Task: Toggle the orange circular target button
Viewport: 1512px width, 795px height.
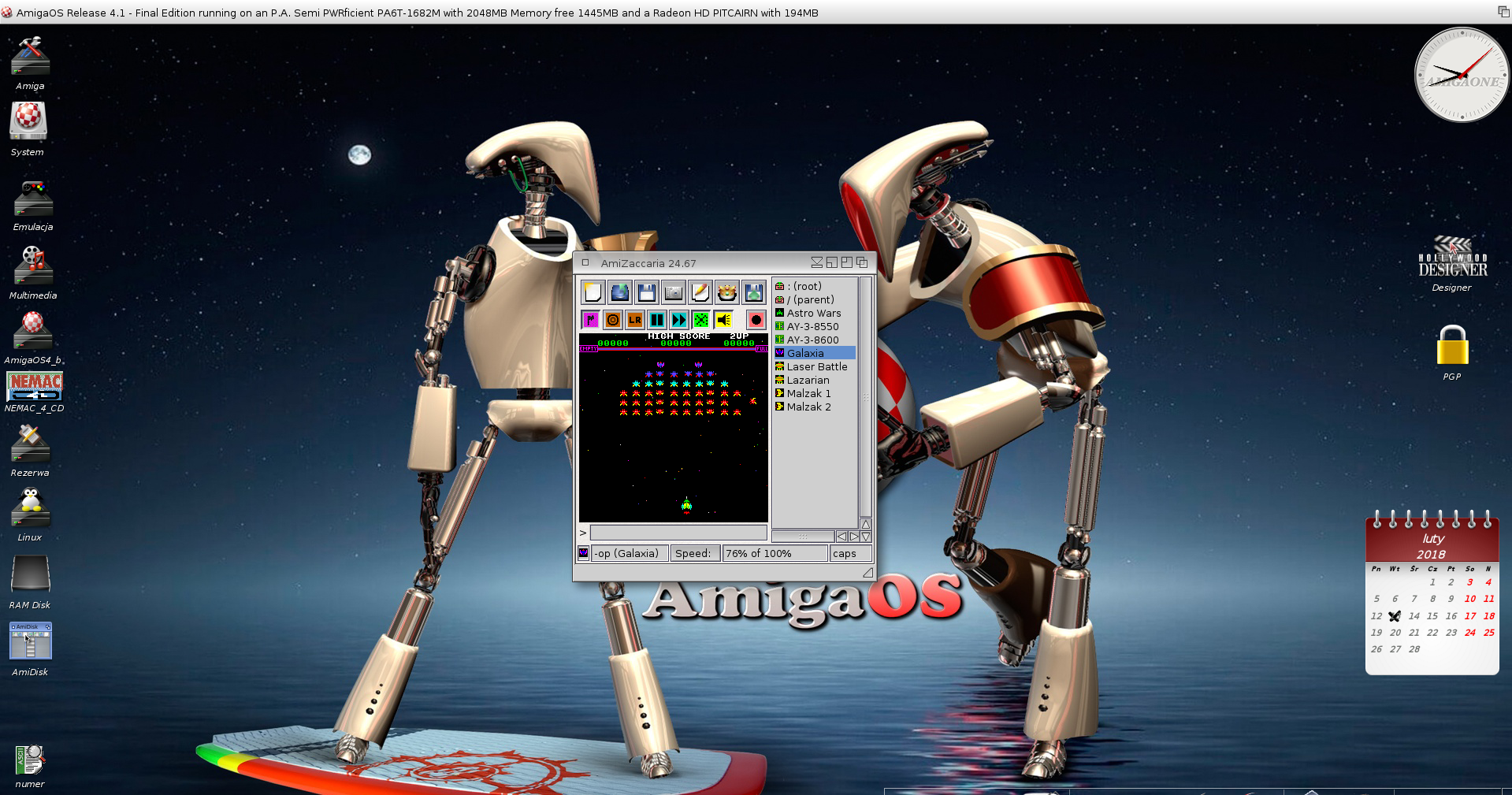Action: coord(613,319)
